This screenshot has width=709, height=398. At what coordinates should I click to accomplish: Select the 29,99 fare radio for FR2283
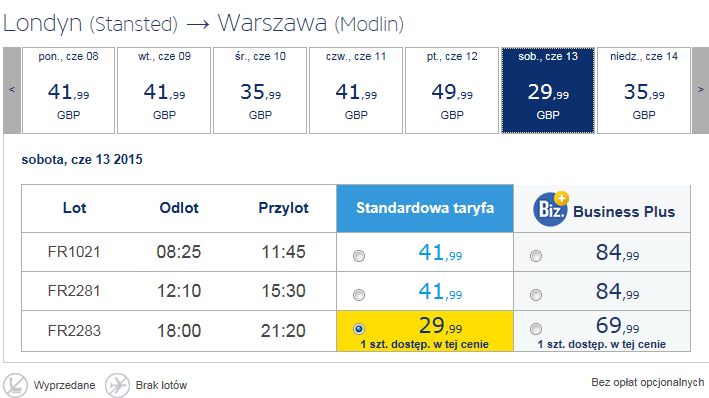359,329
